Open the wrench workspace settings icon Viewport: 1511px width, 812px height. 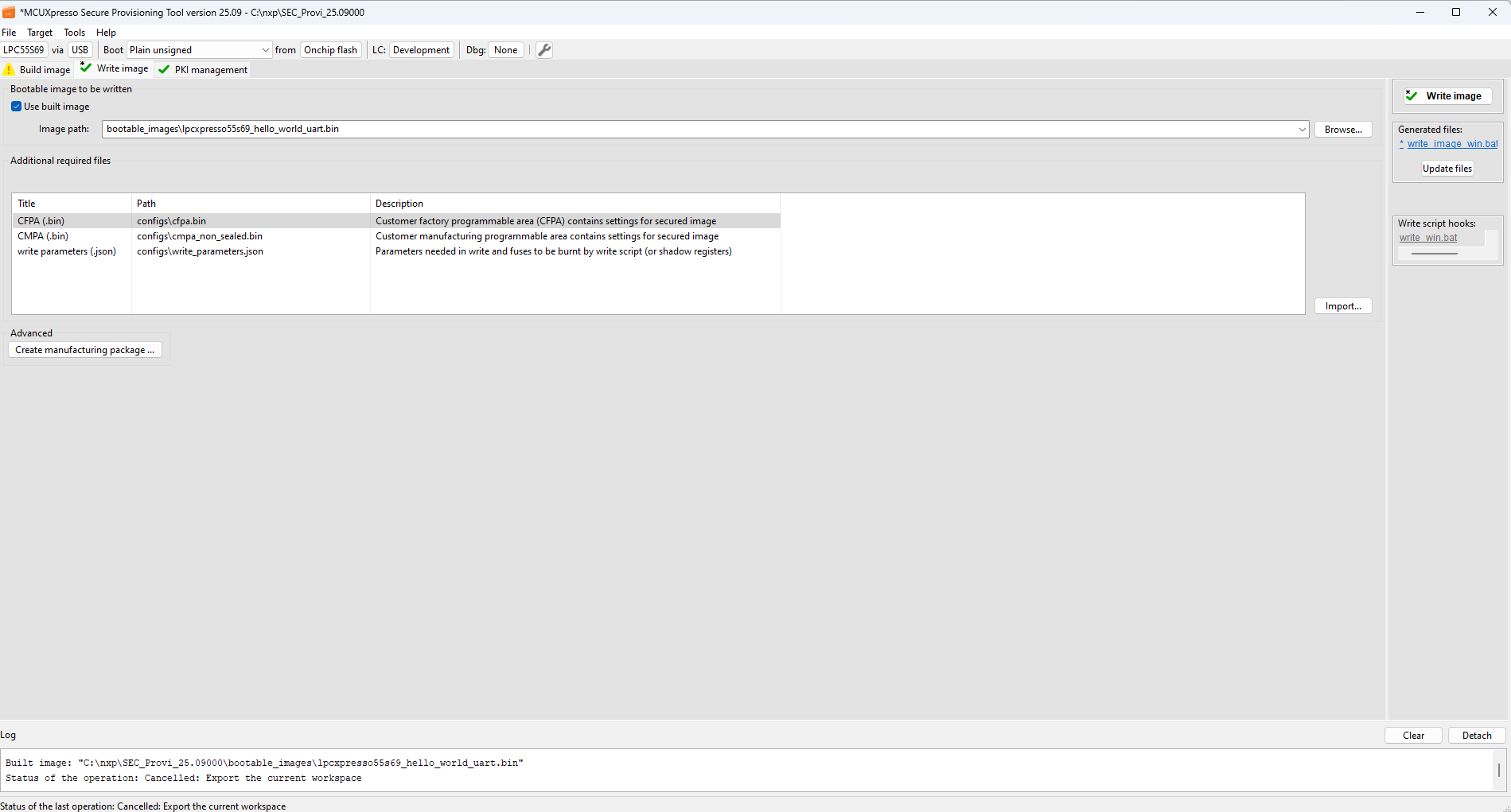tap(544, 50)
